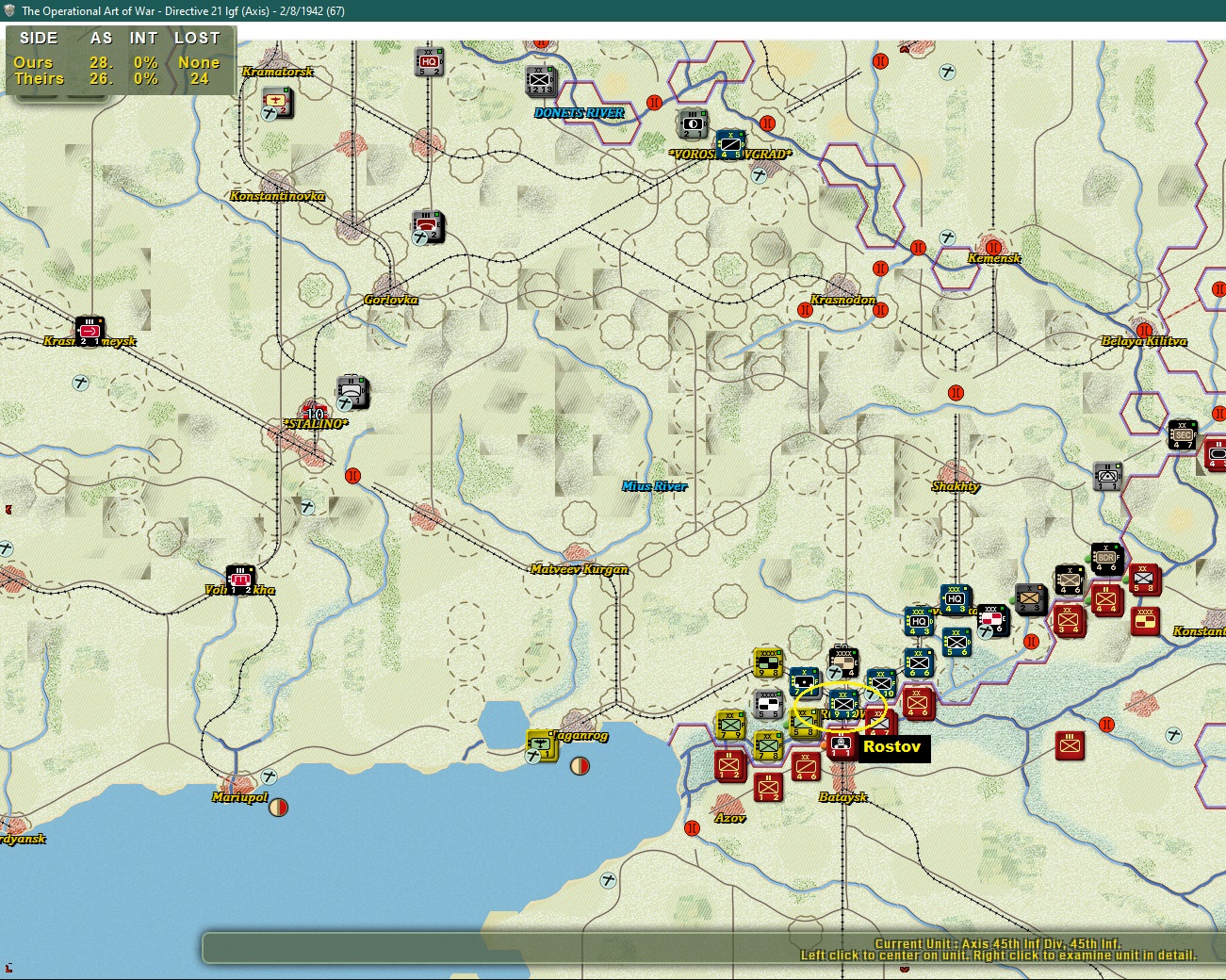Click the red II counter marked 4-4

1106,599
